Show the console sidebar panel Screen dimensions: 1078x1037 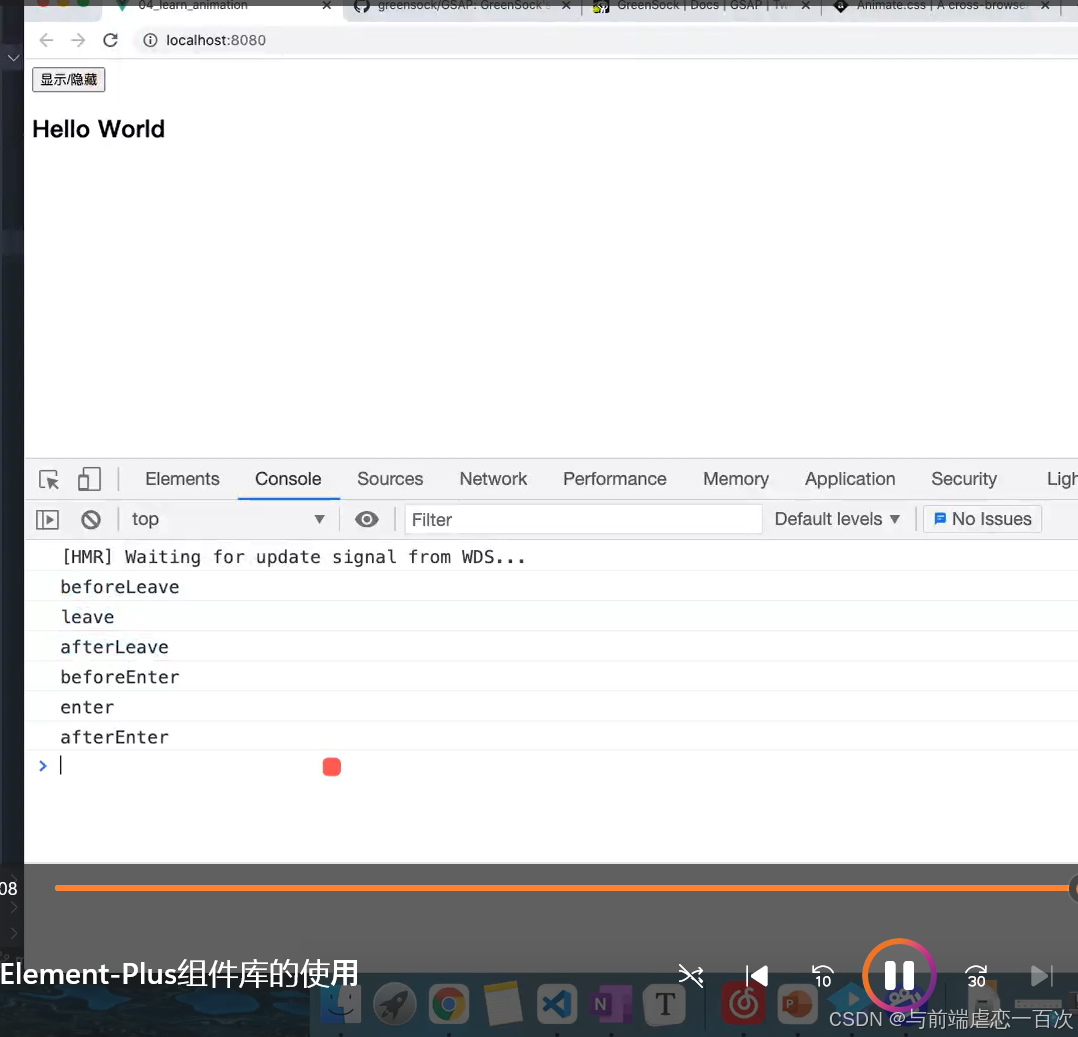coord(47,519)
